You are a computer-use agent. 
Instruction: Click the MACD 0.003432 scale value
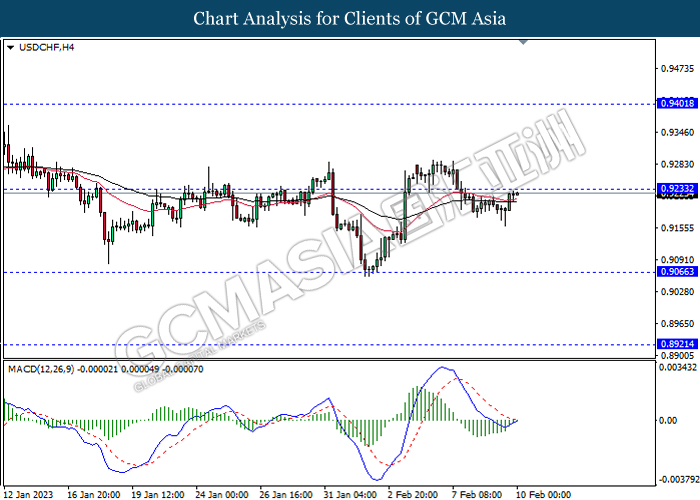pyautogui.click(x=678, y=367)
